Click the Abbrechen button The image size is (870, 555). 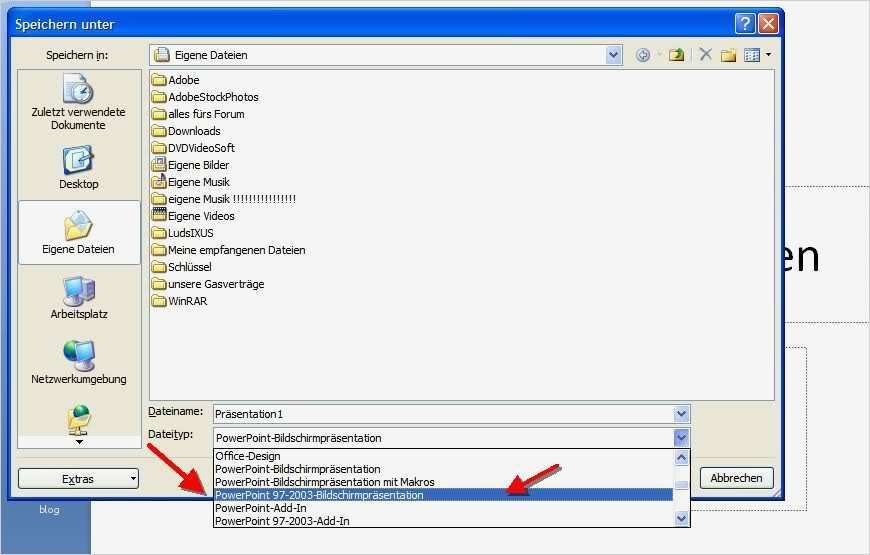pyautogui.click(x=736, y=478)
